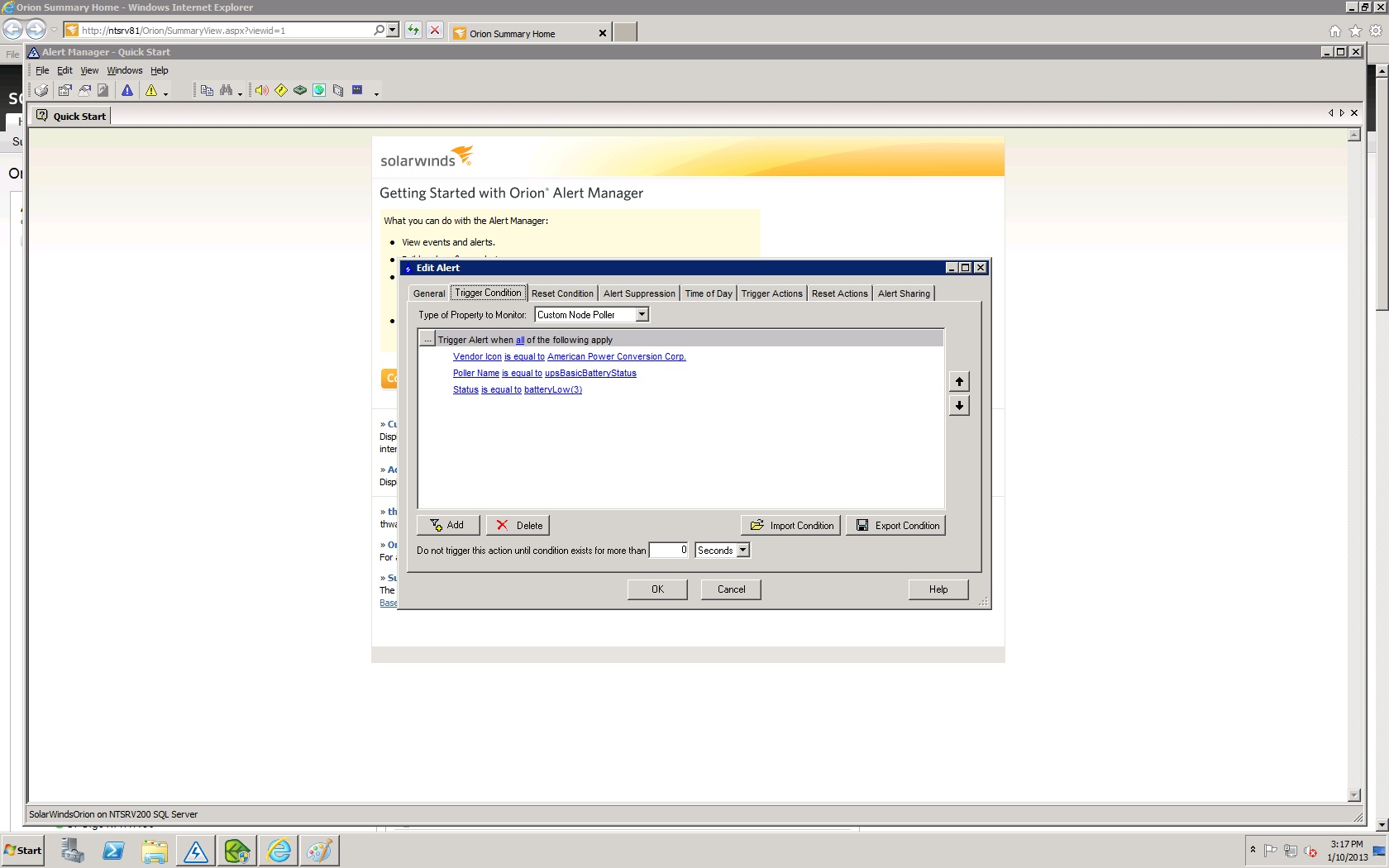Move condition up with the up arrow button

(x=959, y=381)
